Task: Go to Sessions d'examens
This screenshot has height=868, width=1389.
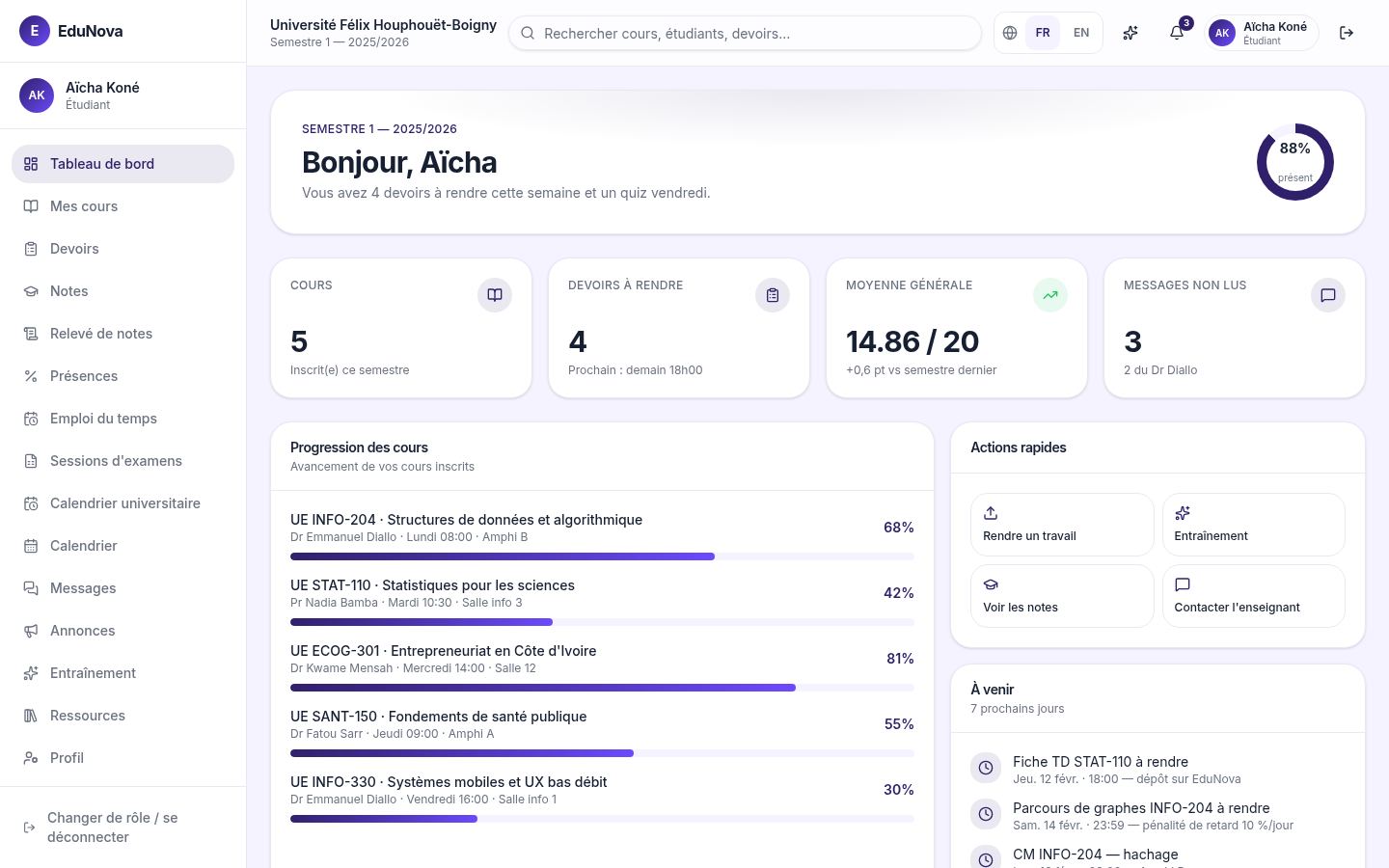Action: coord(123,461)
